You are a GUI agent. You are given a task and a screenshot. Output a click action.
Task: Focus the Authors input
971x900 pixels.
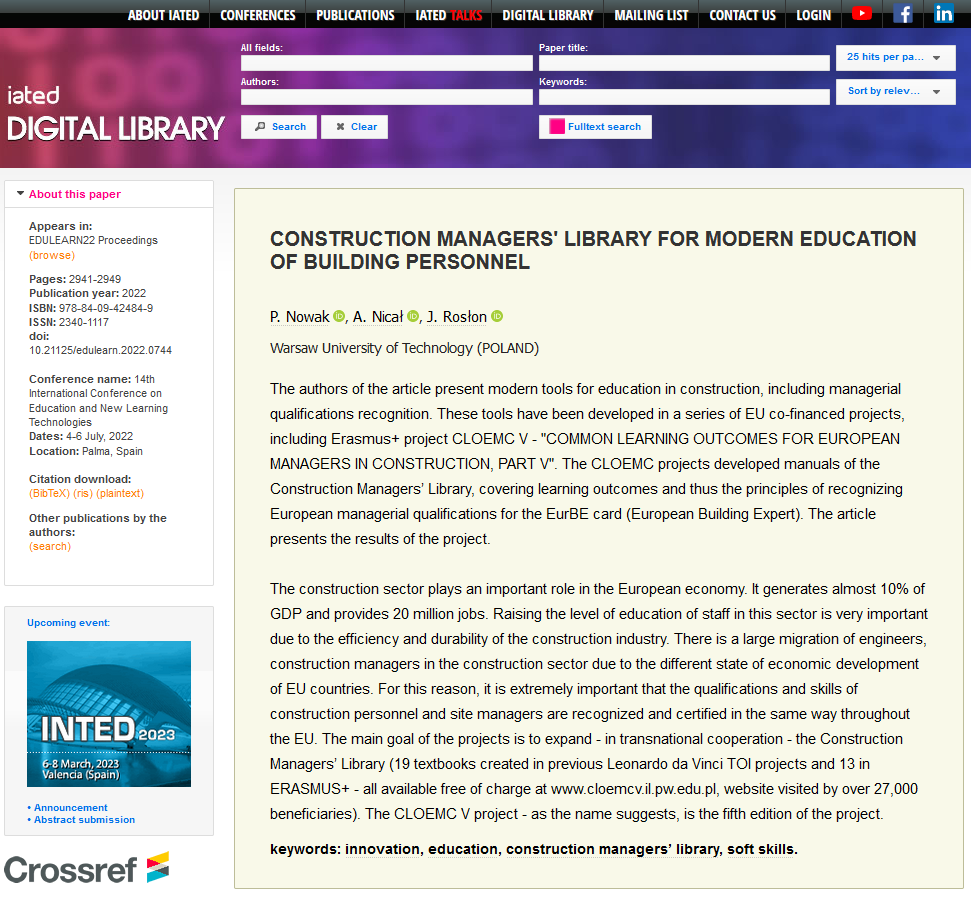pyautogui.click(x=386, y=97)
